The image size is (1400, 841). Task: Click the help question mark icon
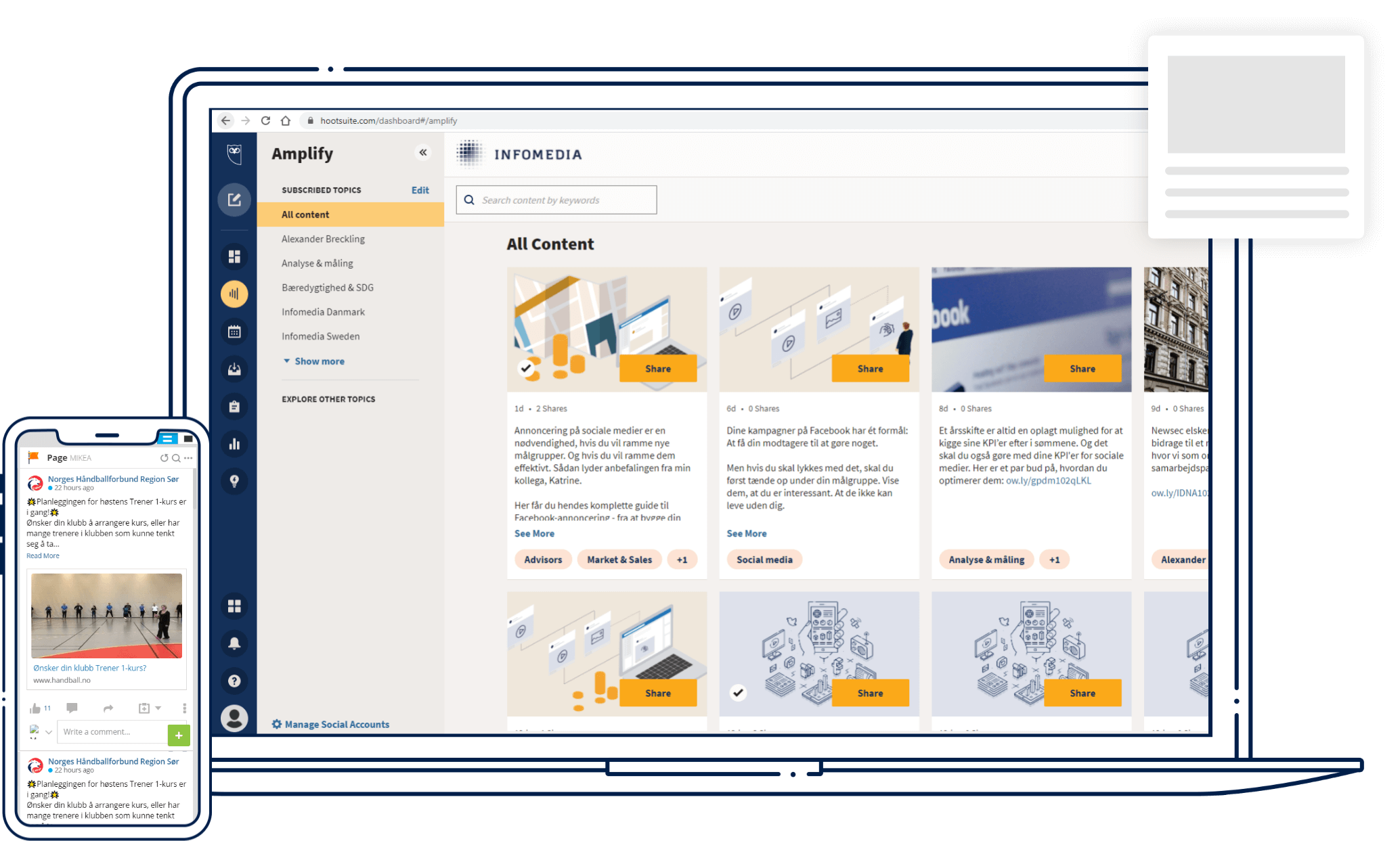[x=234, y=681]
